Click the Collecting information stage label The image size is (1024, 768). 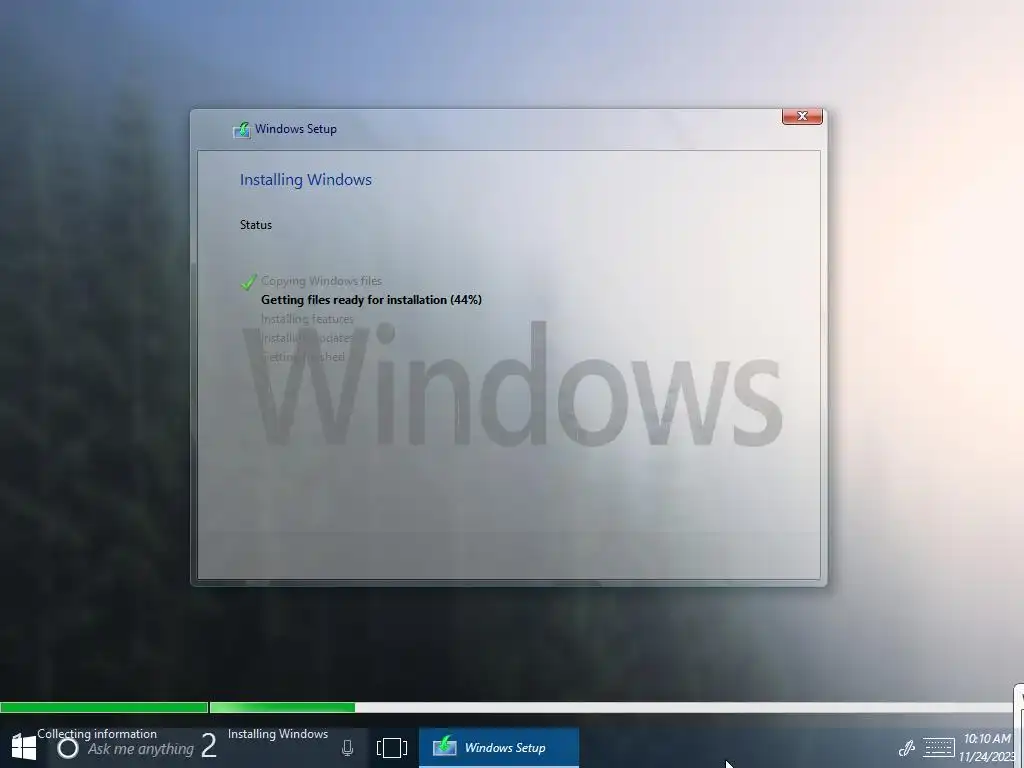coord(97,734)
